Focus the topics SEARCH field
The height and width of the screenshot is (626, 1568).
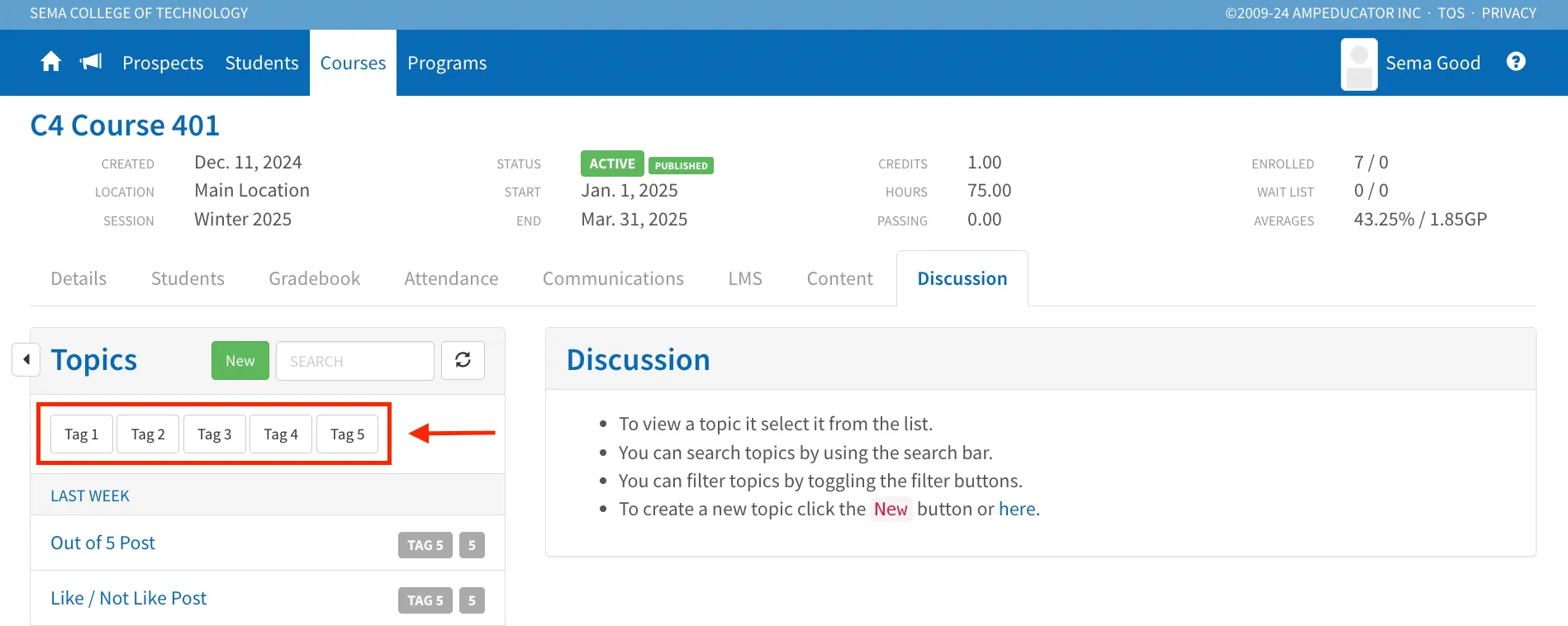(355, 361)
